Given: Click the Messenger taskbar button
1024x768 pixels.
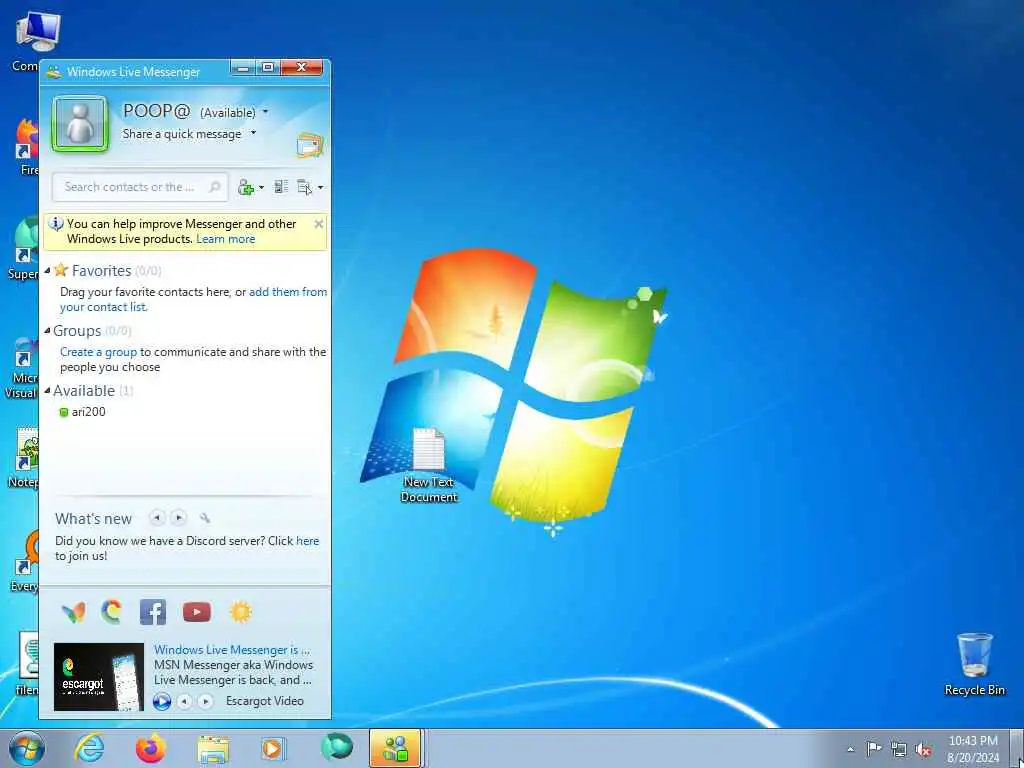Looking at the screenshot, I should pos(396,748).
